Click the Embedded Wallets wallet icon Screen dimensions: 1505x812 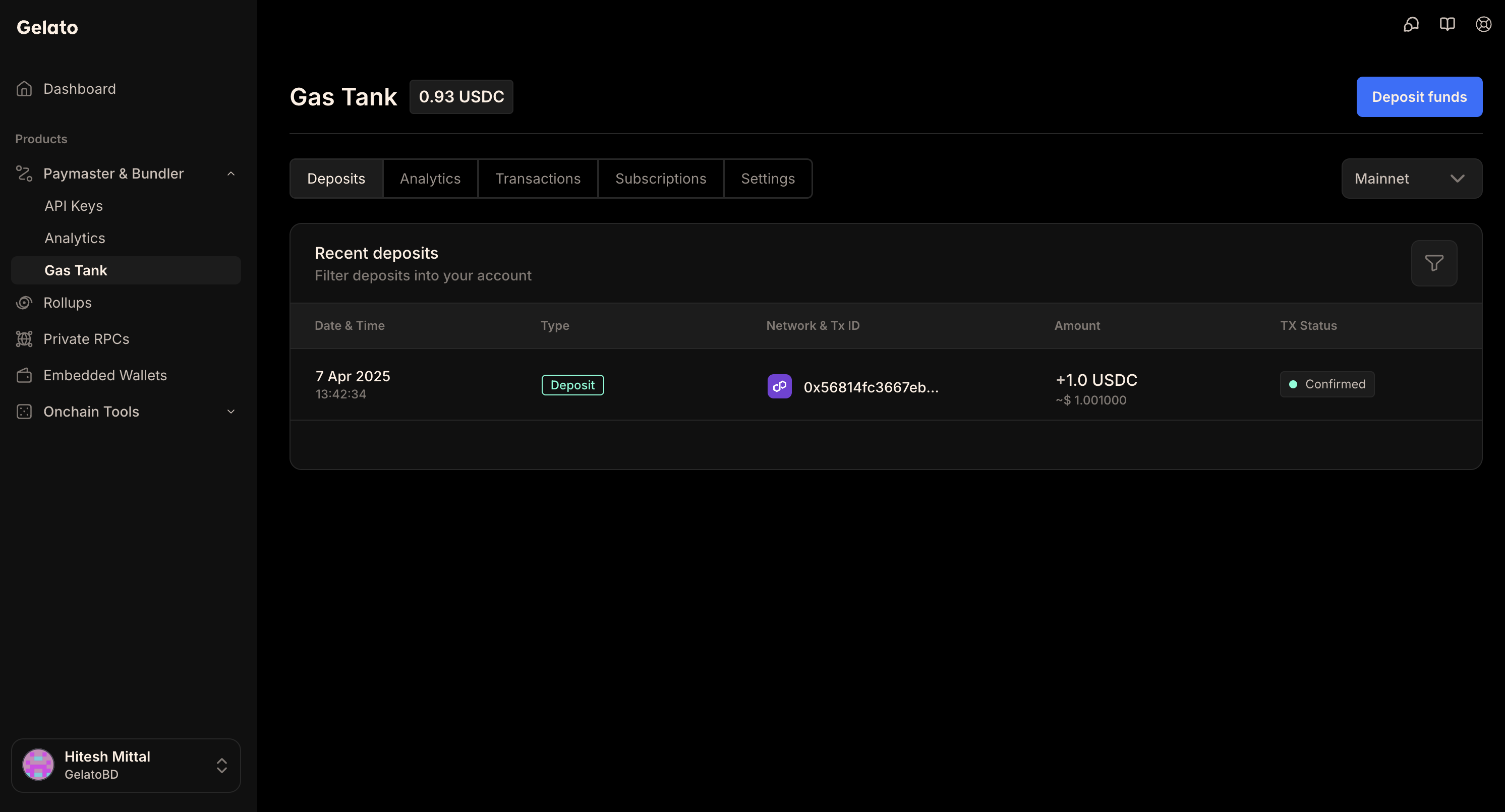click(x=24, y=375)
